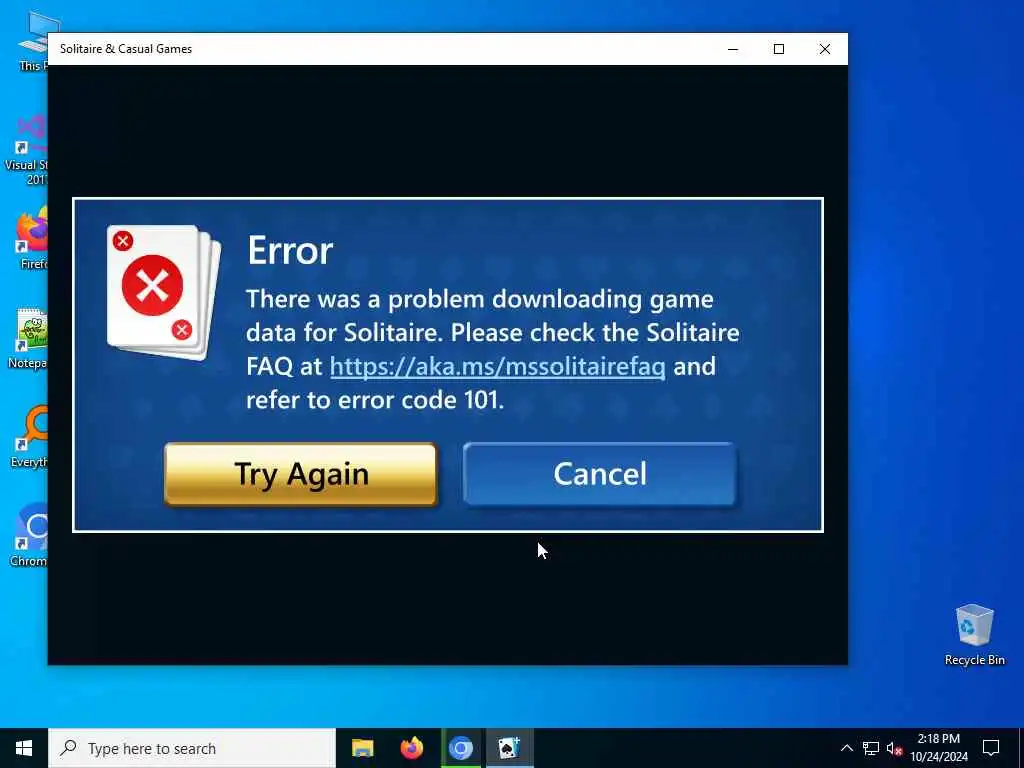The width and height of the screenshot is (1024, 768).
Task: Open the network status tray icon
Action: 871,748
